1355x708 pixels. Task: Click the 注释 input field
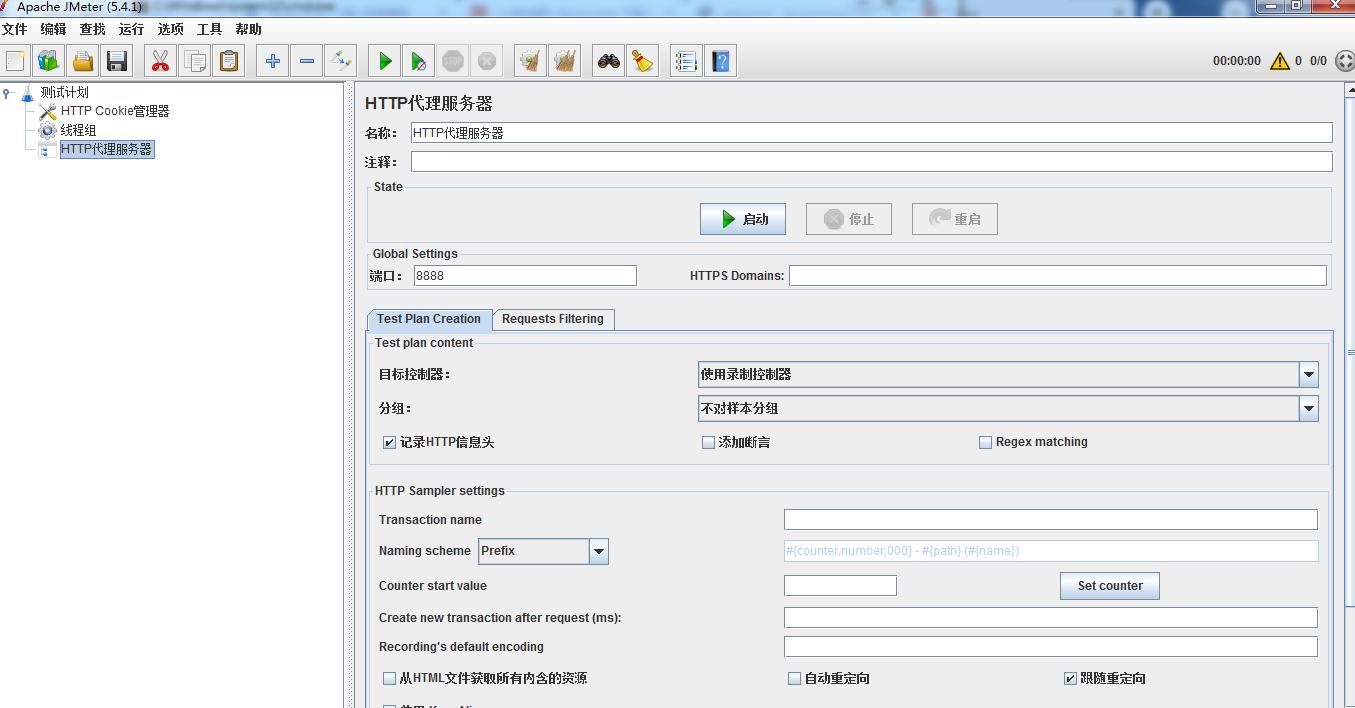[871, 161]
